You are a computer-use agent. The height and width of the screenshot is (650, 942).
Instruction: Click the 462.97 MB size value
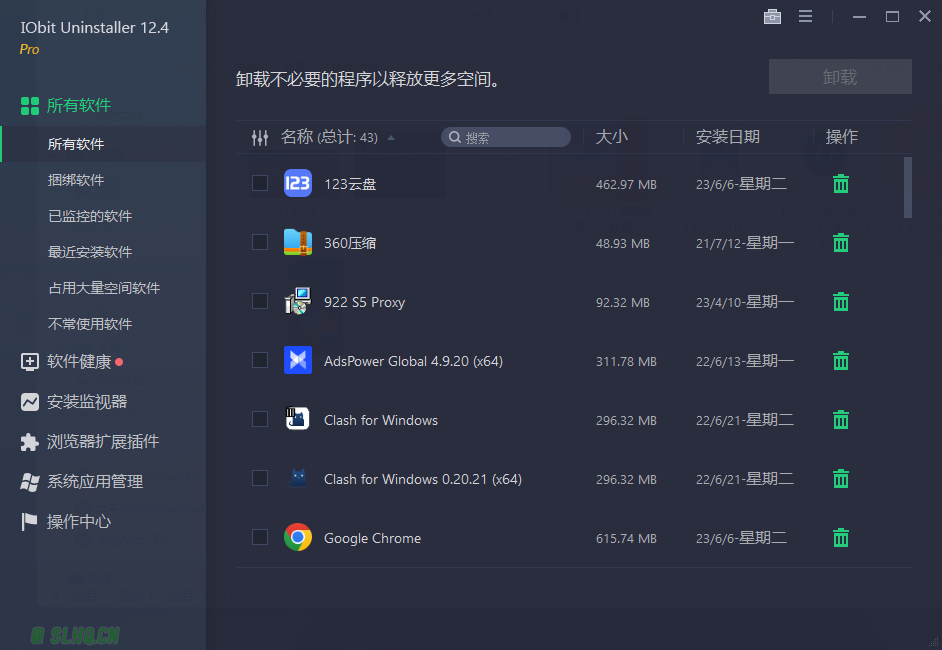(x=626, y=184)
